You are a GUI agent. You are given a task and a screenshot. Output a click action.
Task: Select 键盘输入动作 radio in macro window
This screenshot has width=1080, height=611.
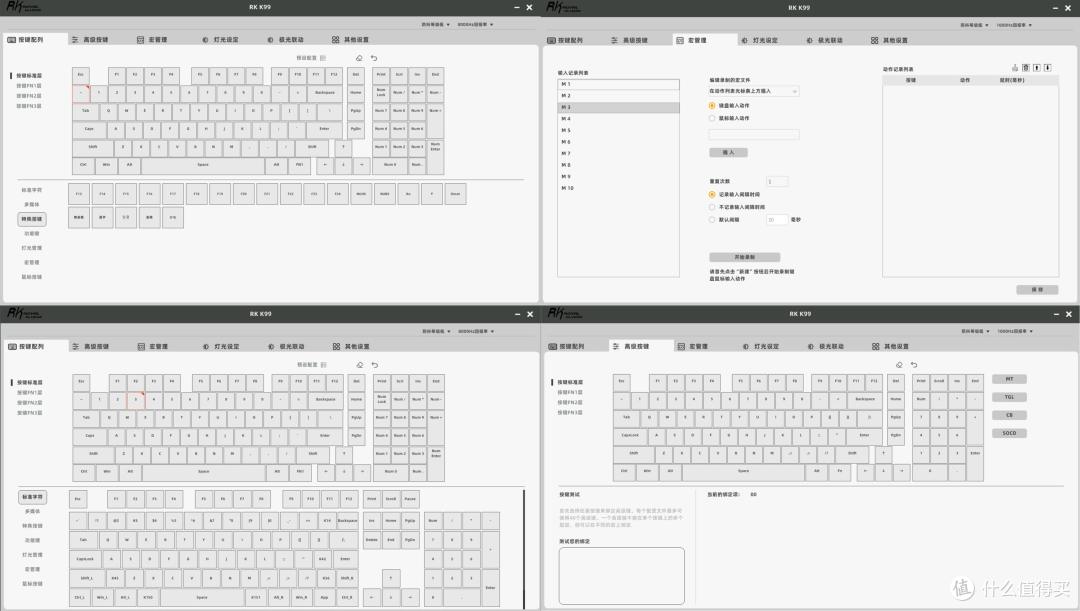pyautogui.click(x=712, y=105)
